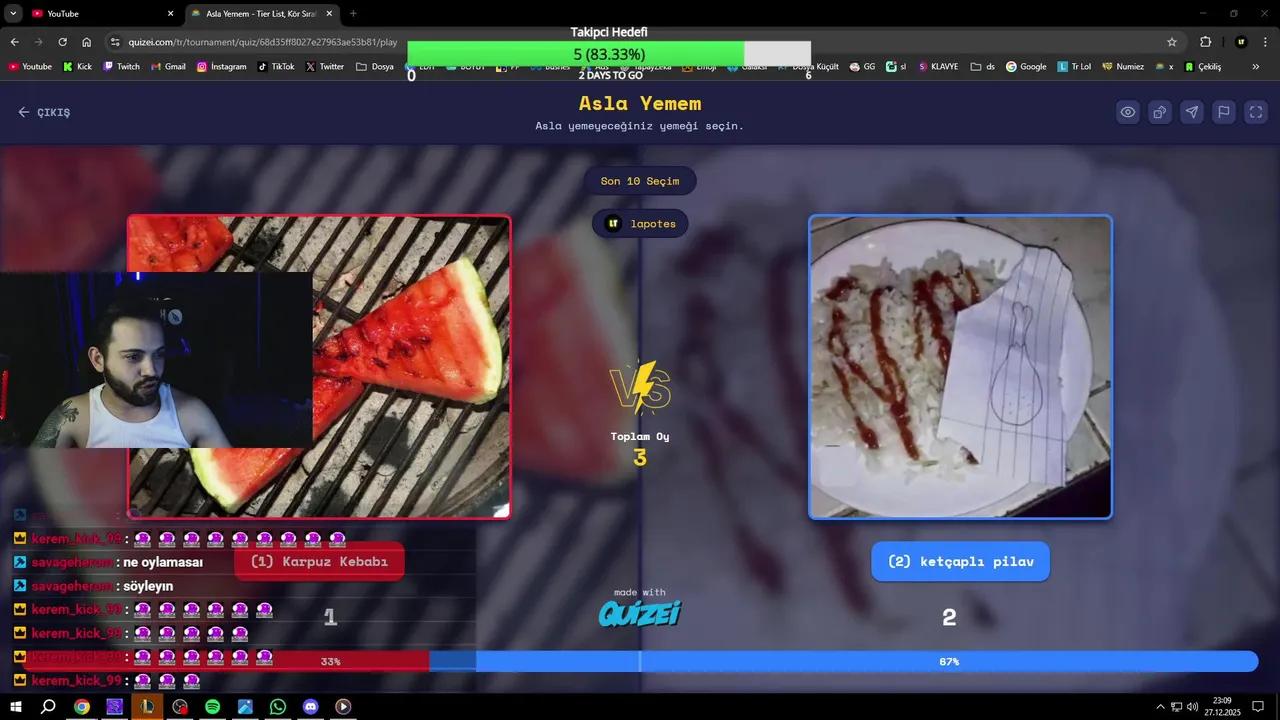Bookmark this page with star icon
Screen dimensions: 1280x720
[x=1172, y=42]
